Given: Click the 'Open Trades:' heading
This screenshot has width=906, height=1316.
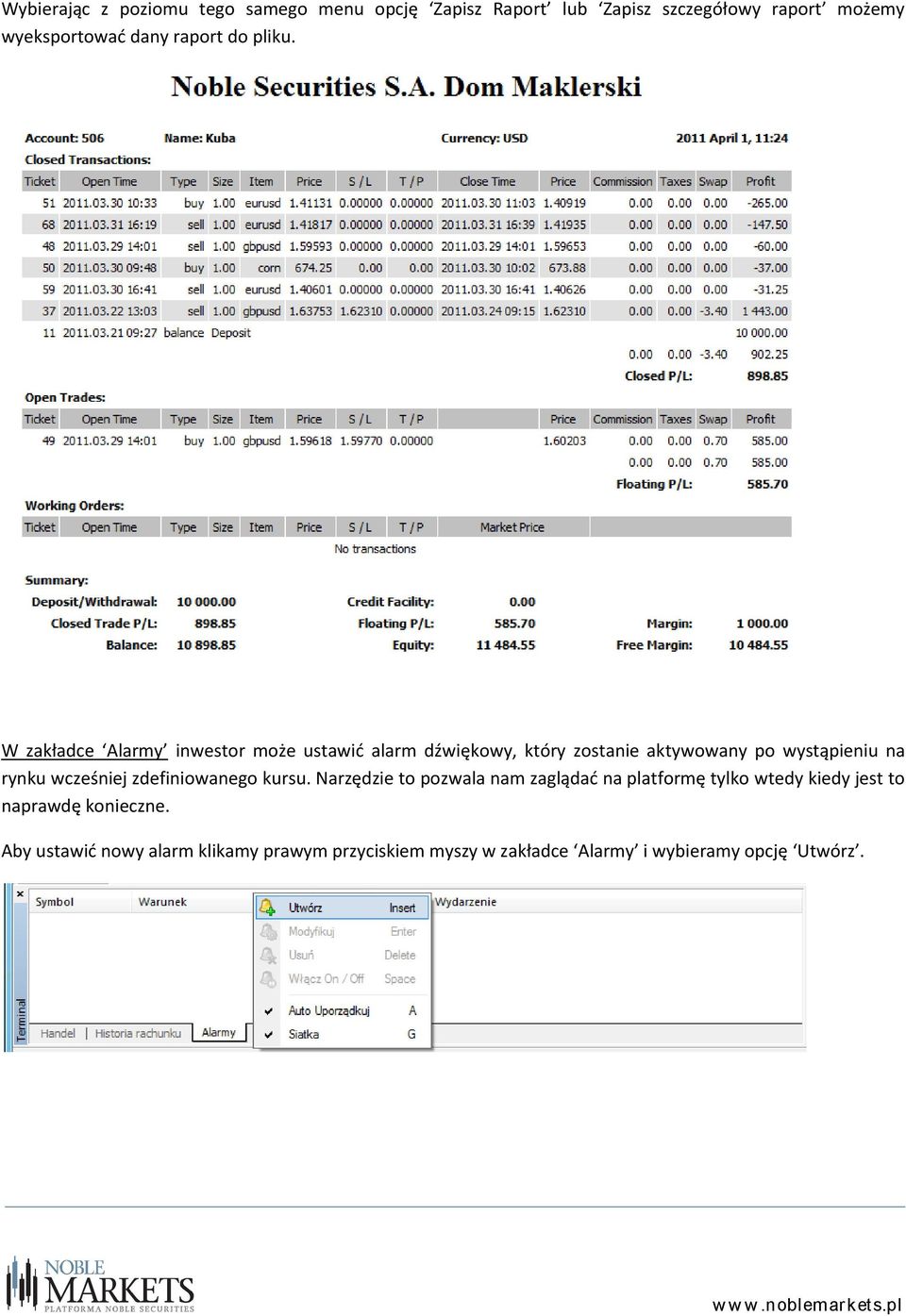Looking at the screenshot, I should tap(65, 397).
